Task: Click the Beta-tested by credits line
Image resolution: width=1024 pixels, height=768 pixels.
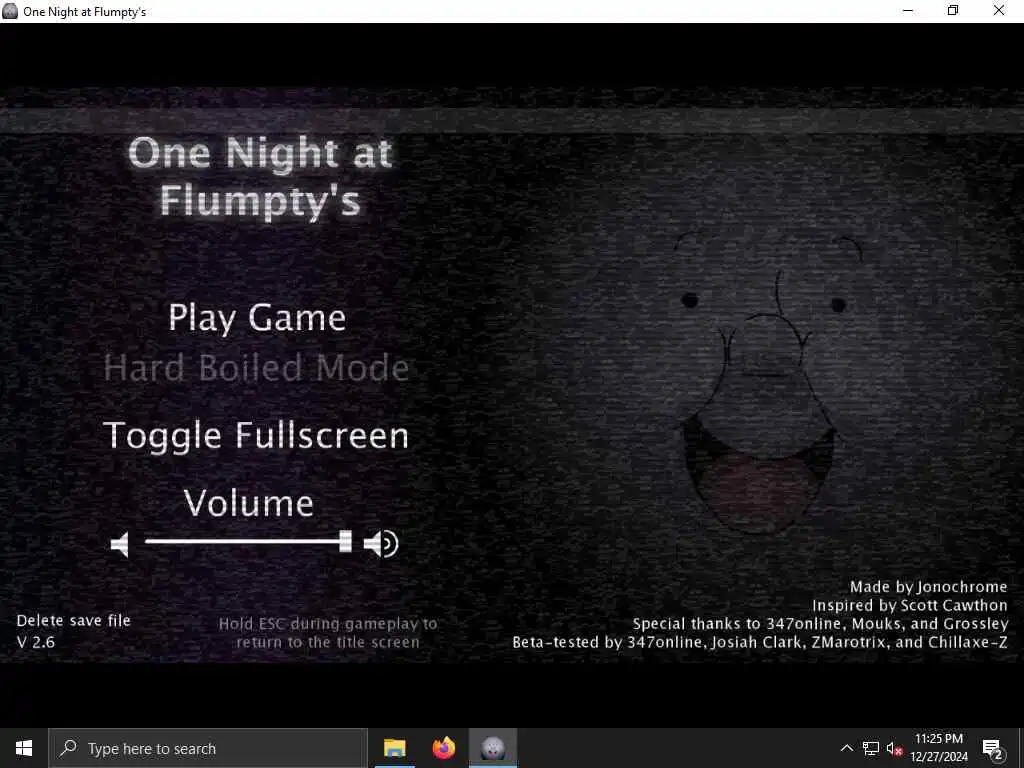Action: click(760, 642)
